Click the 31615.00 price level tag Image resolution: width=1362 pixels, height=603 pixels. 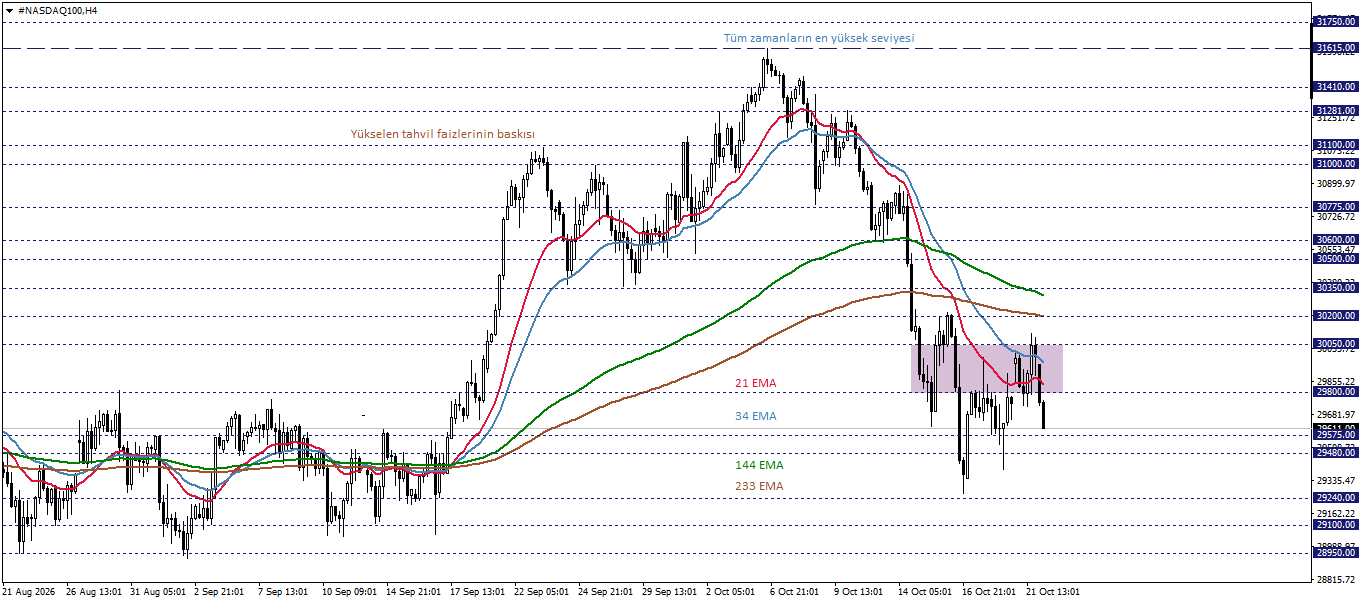pyautogui.click(x=1335, y=47)
